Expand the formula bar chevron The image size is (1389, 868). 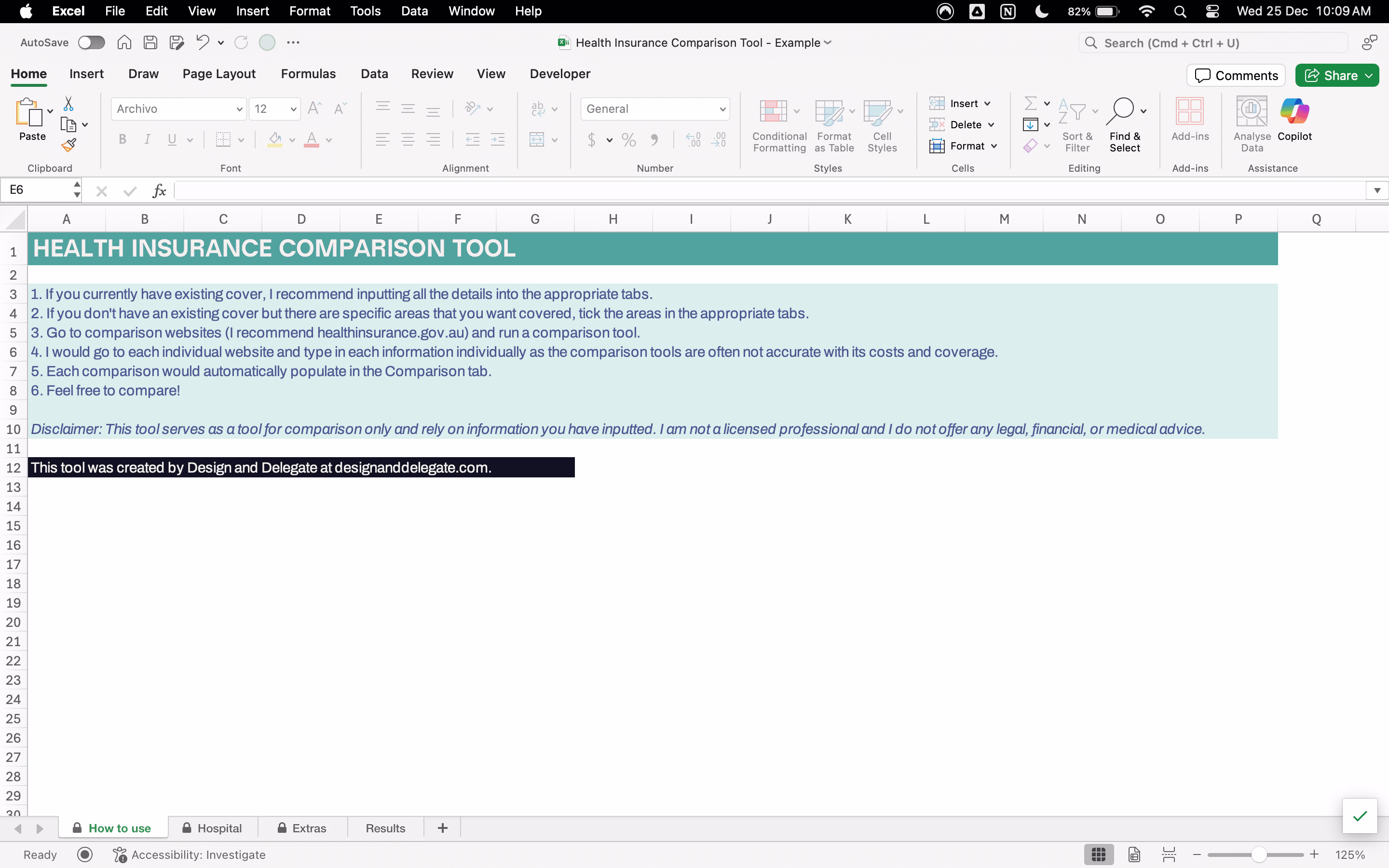pos(1377,190)
